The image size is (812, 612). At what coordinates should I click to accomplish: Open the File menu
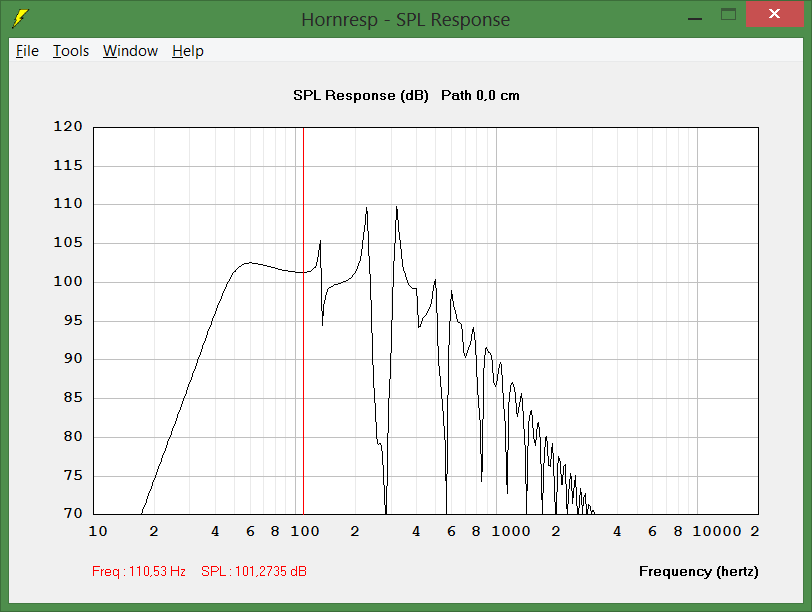click(27, 51)
